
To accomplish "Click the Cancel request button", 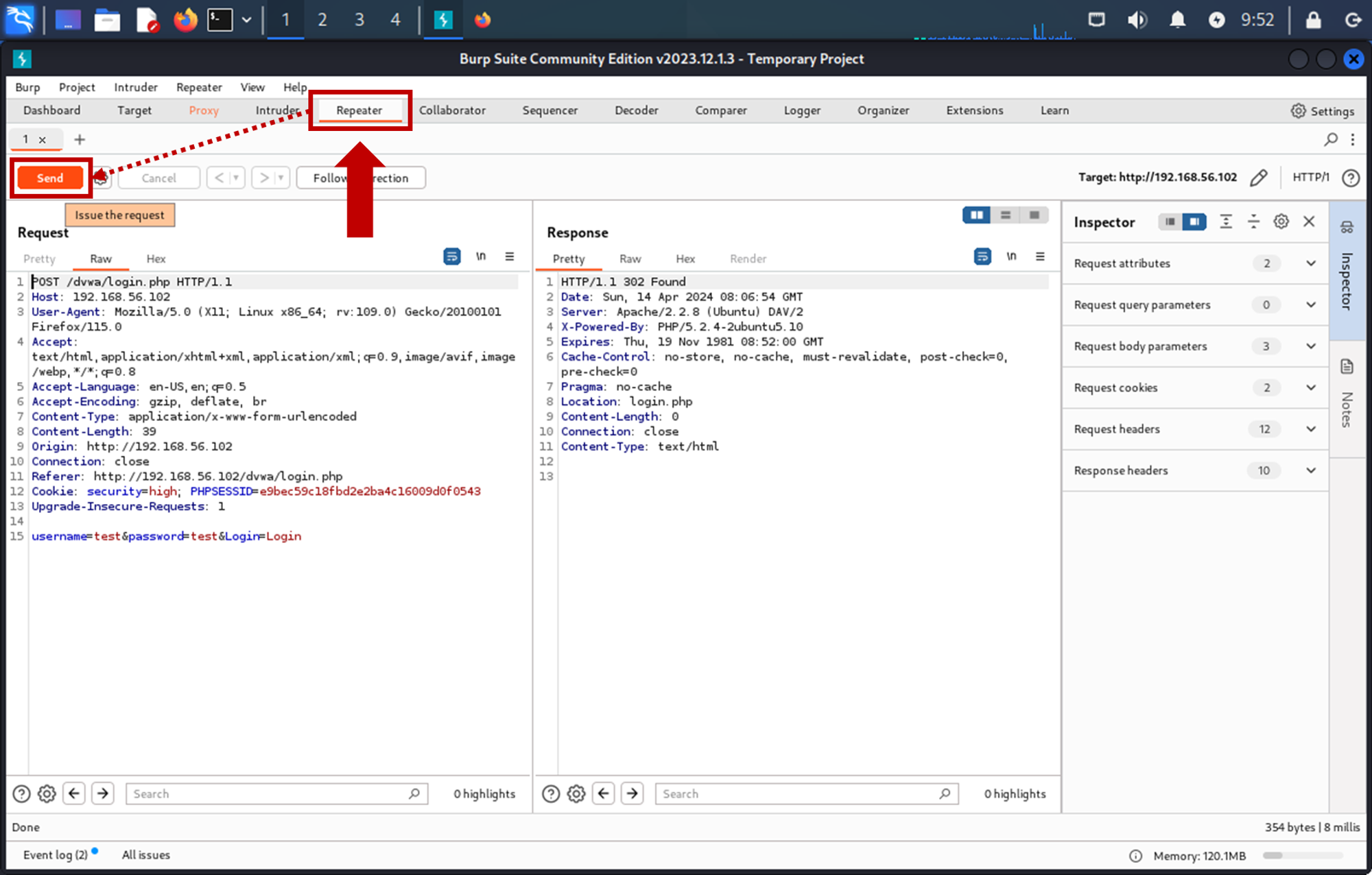I will [158, 178].
